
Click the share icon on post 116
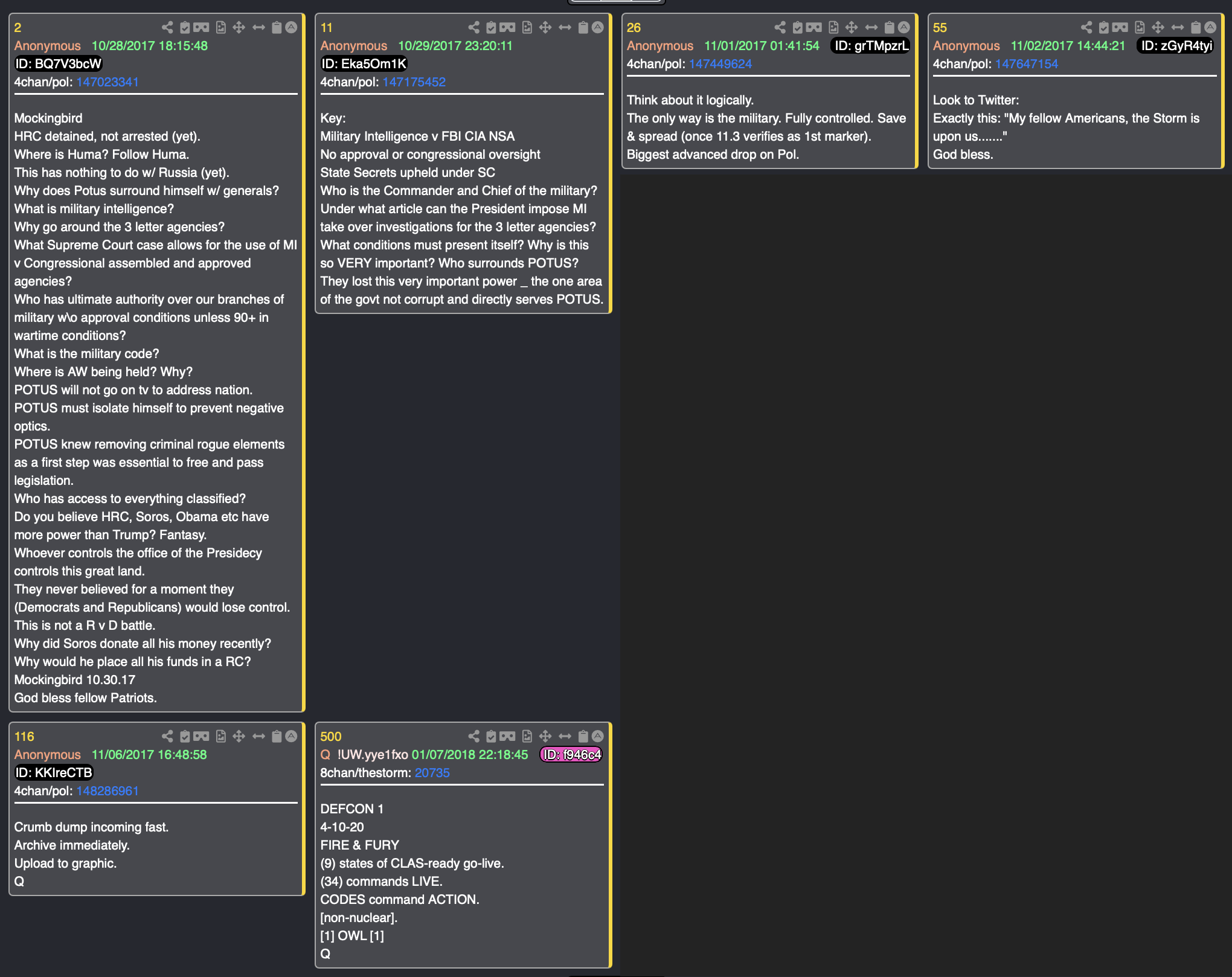pyautogui.click(x=167, y=736)
